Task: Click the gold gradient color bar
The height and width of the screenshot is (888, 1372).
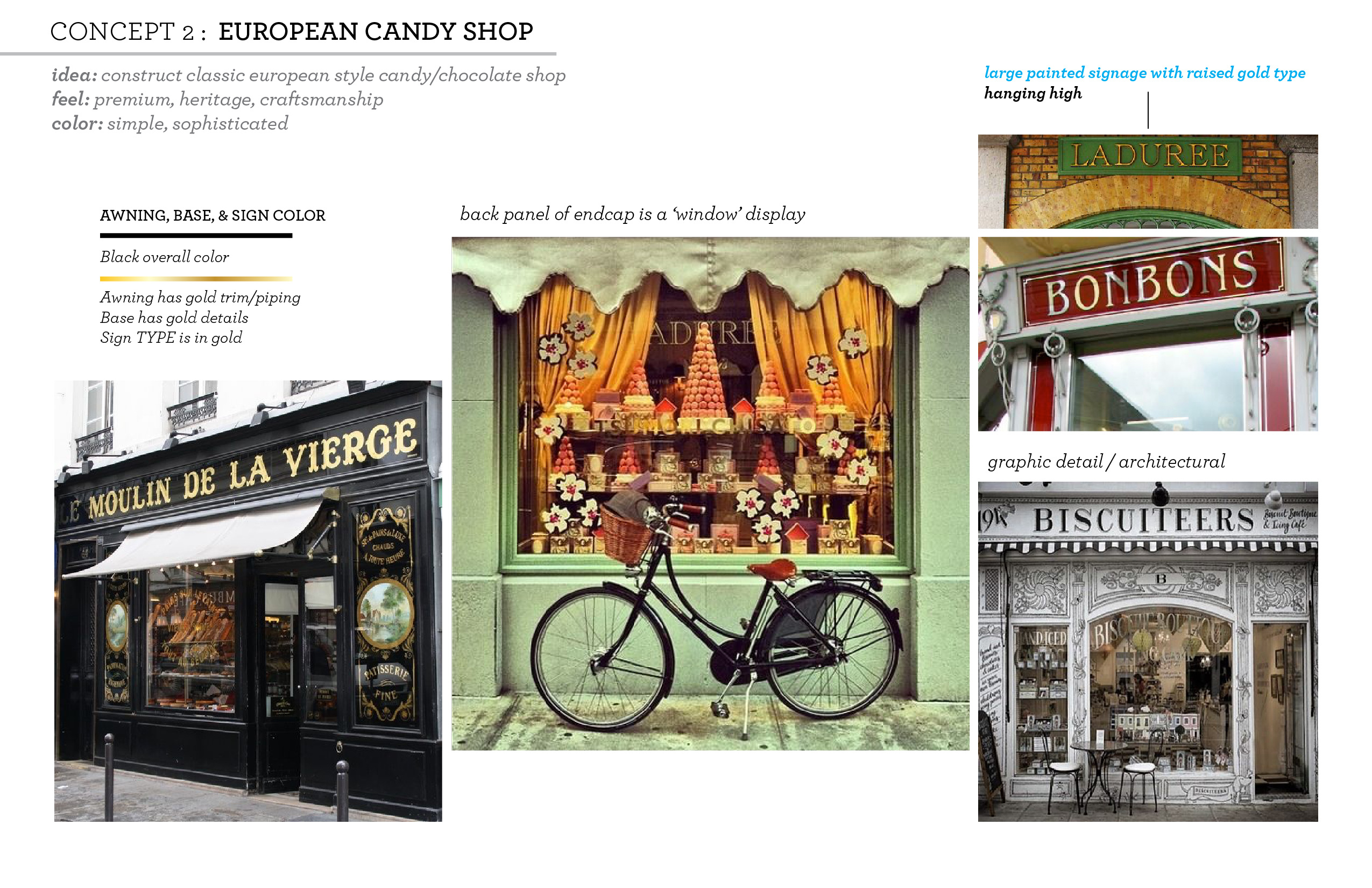Action: (x=196, y=279)
